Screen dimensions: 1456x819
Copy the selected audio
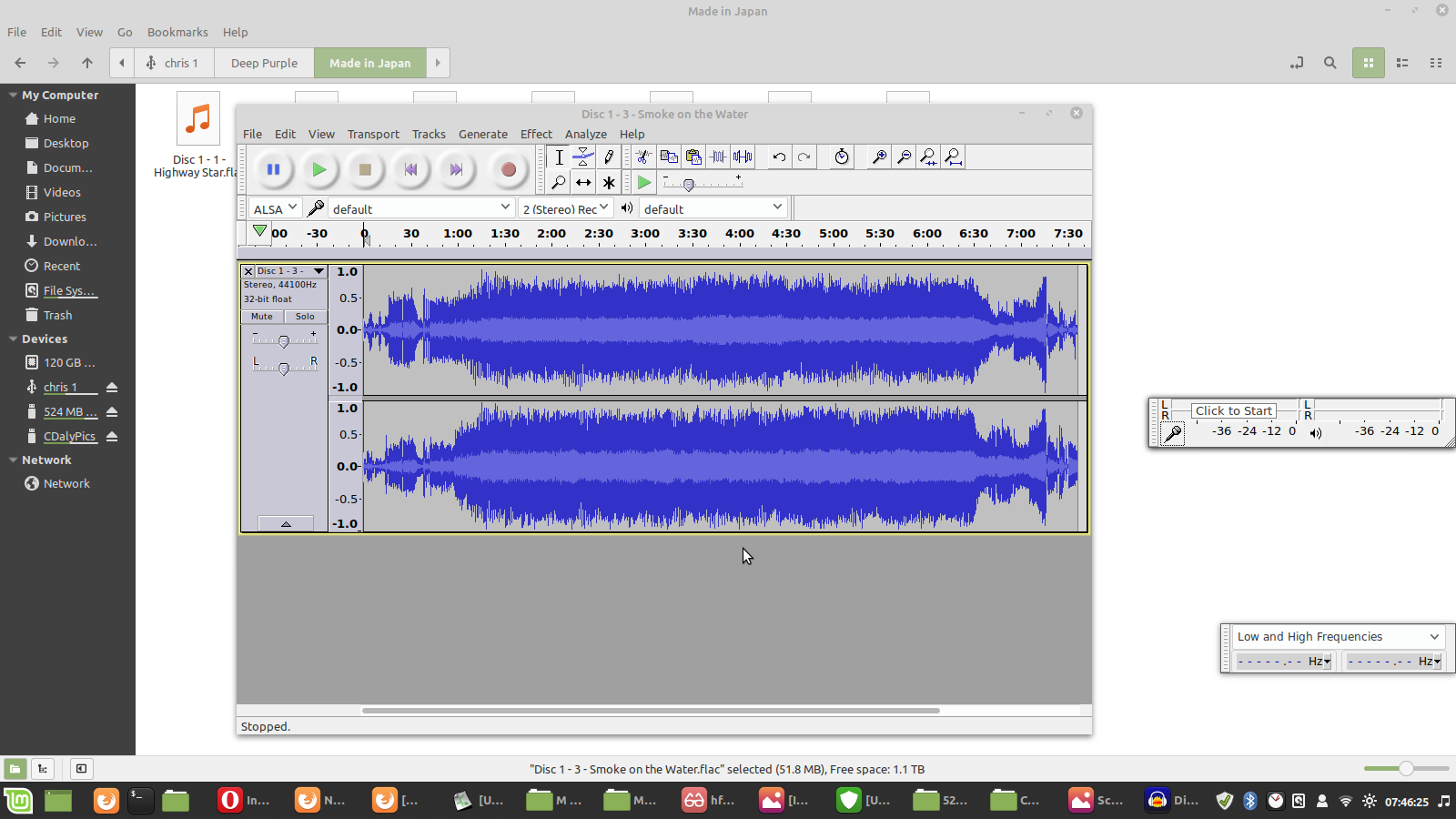coord(669,157)
